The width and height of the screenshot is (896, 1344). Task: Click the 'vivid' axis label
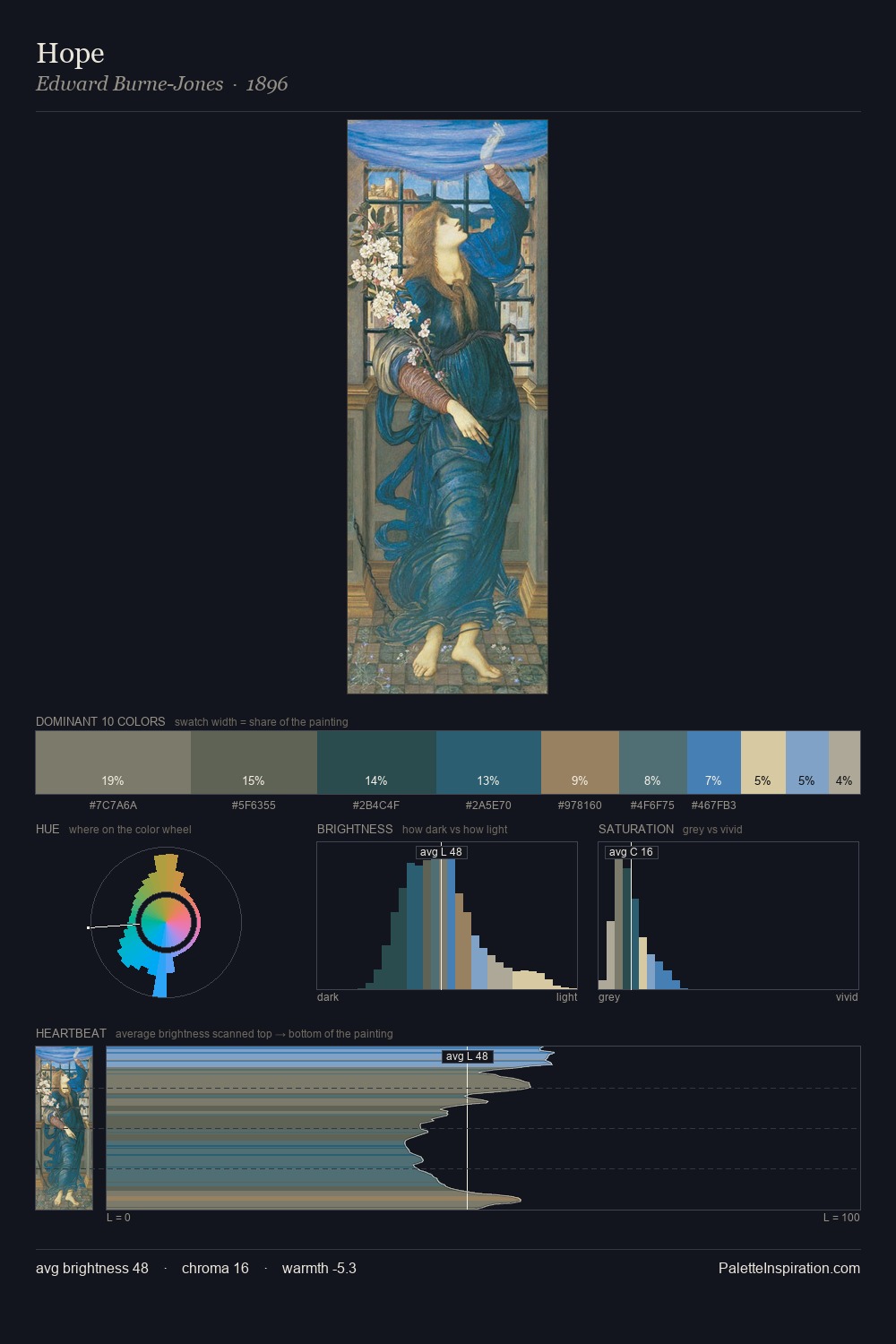[847, 997]
